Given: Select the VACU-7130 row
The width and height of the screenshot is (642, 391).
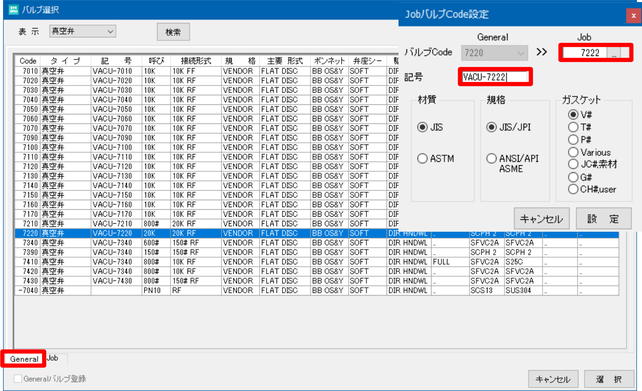Looking at the screenshot, I should pyautogui.click(x=206, y=176).
